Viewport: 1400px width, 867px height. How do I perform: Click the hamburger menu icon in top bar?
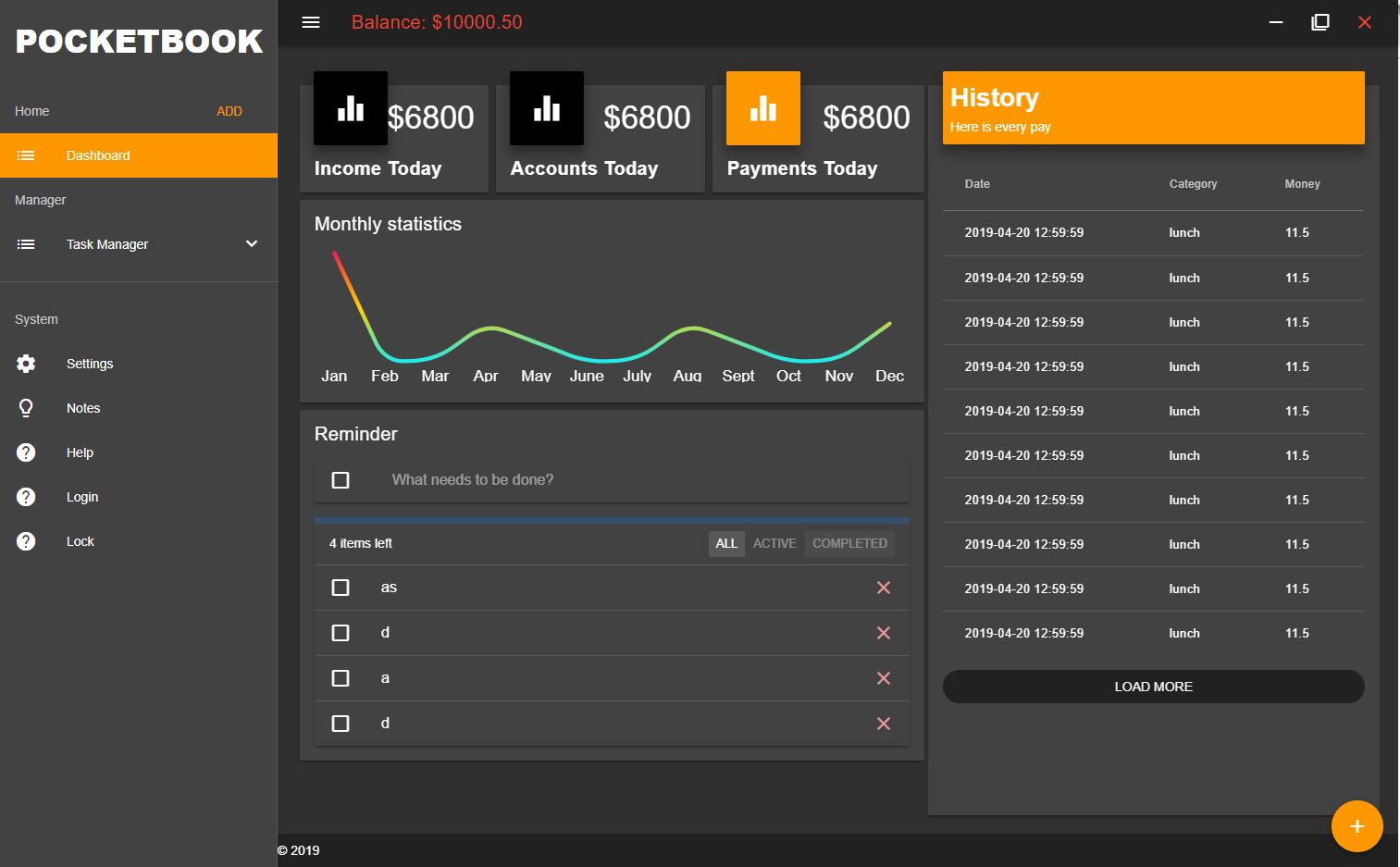pyautogui.click(x=311, y=22)
